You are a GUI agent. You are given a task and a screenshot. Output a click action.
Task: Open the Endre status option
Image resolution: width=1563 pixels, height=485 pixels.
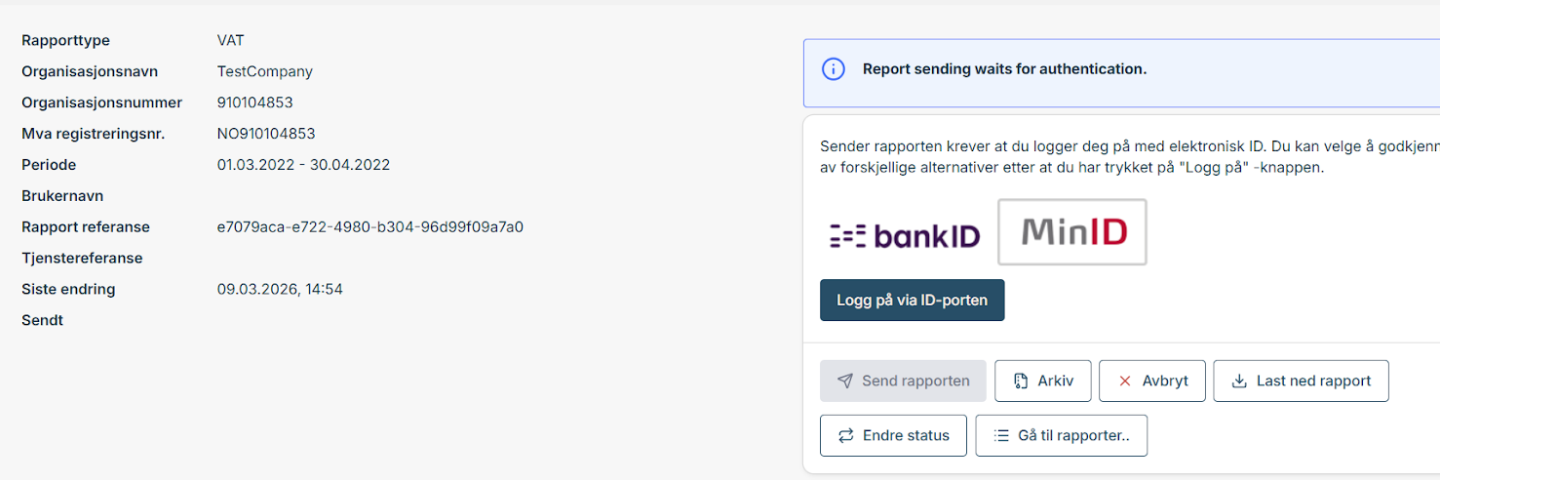(x=893, y=436)
